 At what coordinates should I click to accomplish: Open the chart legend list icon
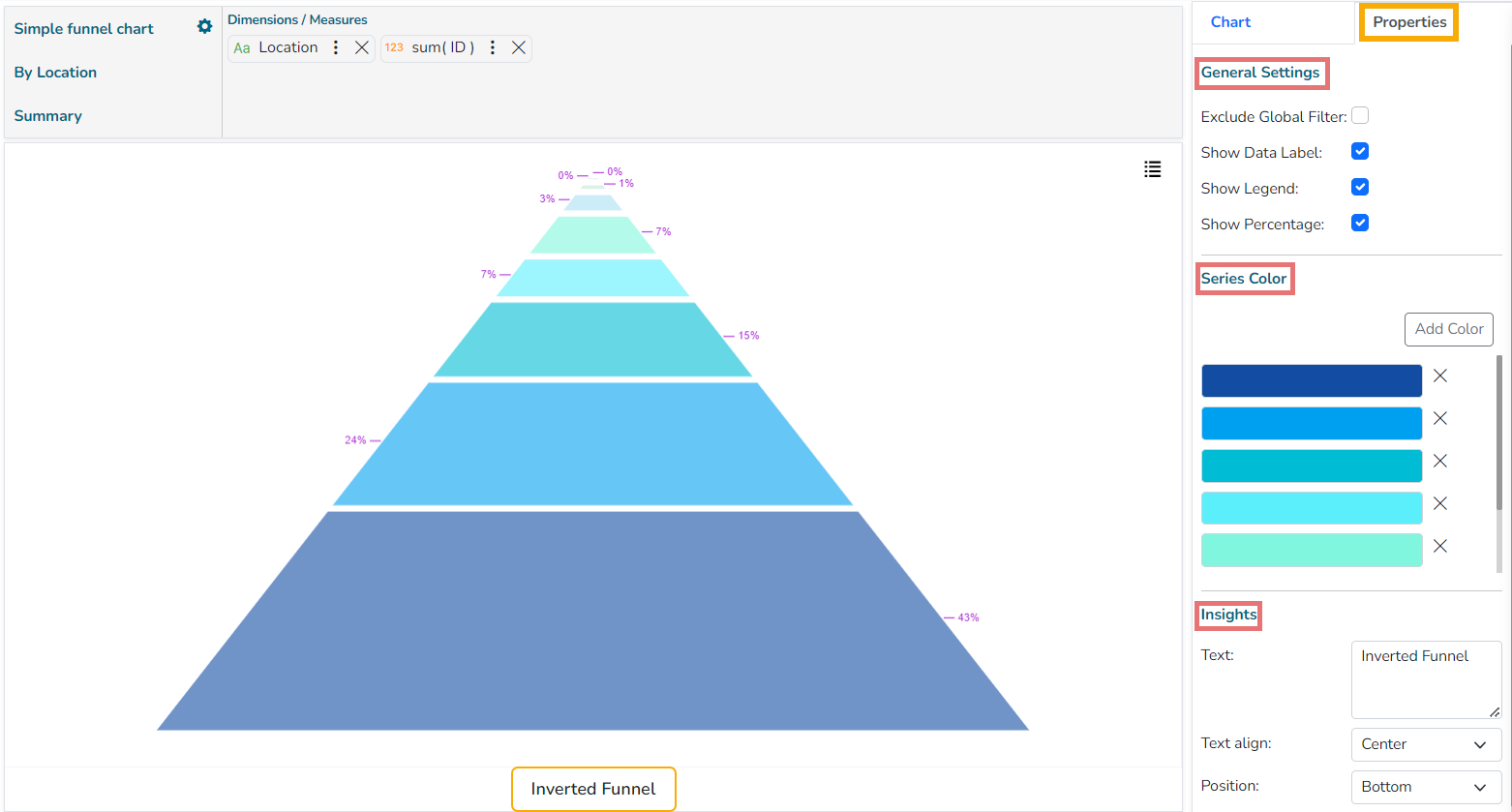point(1152,168)
